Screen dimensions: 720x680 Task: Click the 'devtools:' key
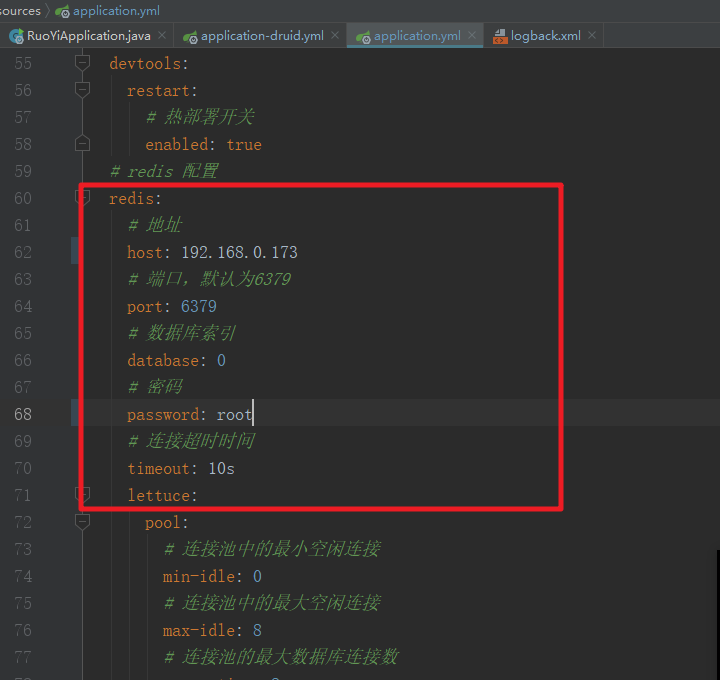pyautogui.click(x=149, y=64)
